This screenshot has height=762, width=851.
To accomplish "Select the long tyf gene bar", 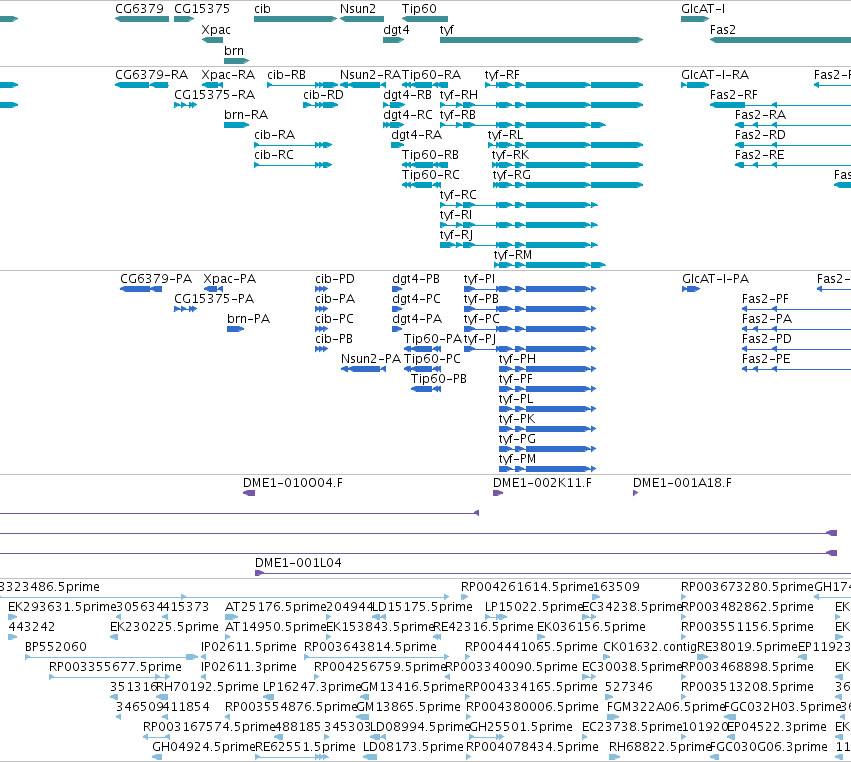I will (x=542, y=40).
